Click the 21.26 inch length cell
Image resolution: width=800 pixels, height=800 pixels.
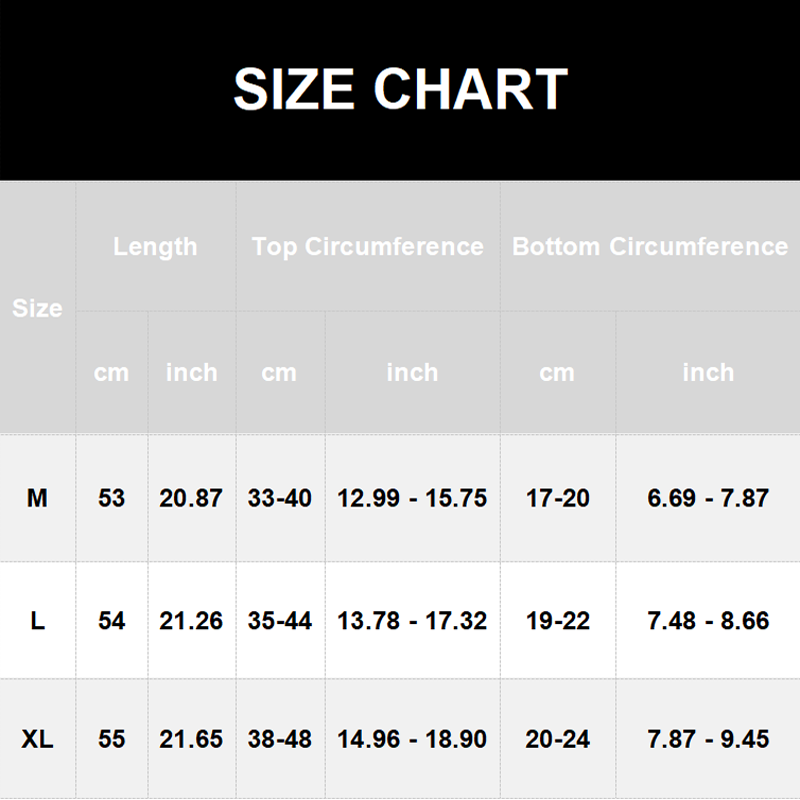click(x=191, y=621)
